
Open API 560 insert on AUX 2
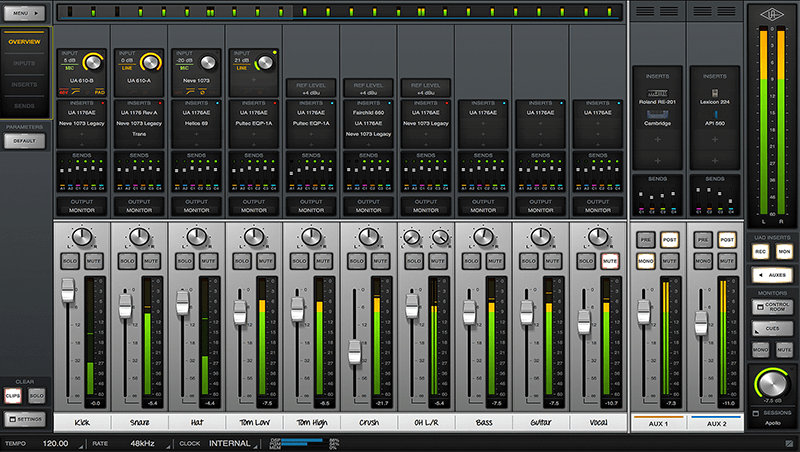(x=714, y=118)
